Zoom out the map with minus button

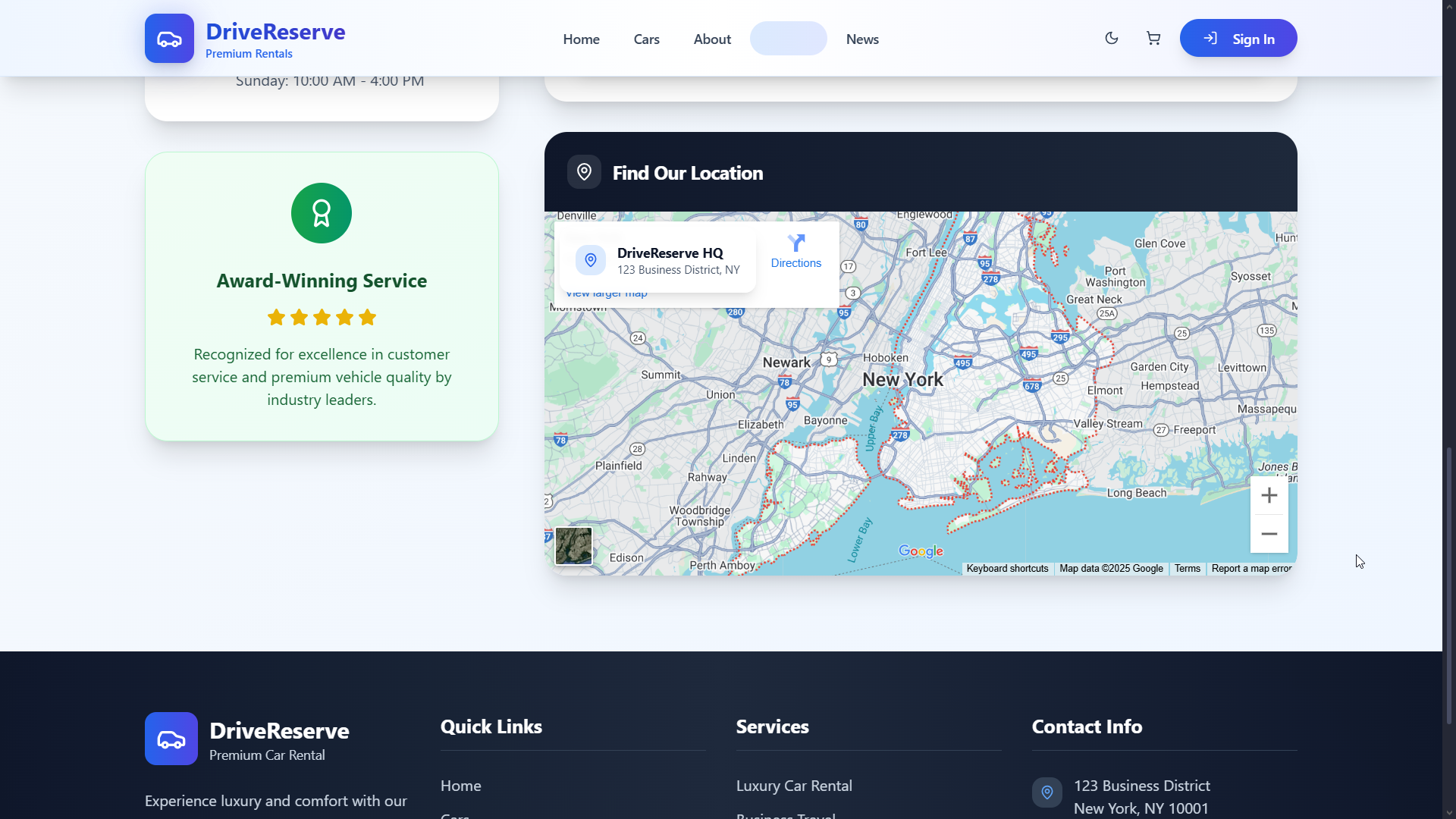(x=1269, y=534)
